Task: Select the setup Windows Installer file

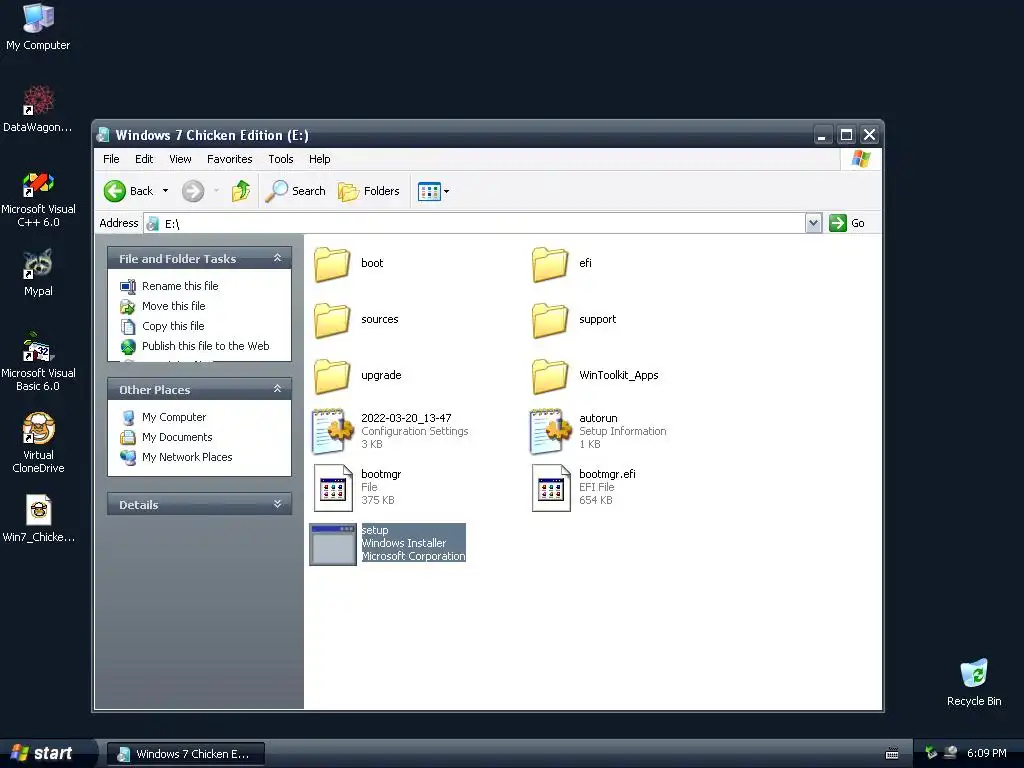Action: 388,543
